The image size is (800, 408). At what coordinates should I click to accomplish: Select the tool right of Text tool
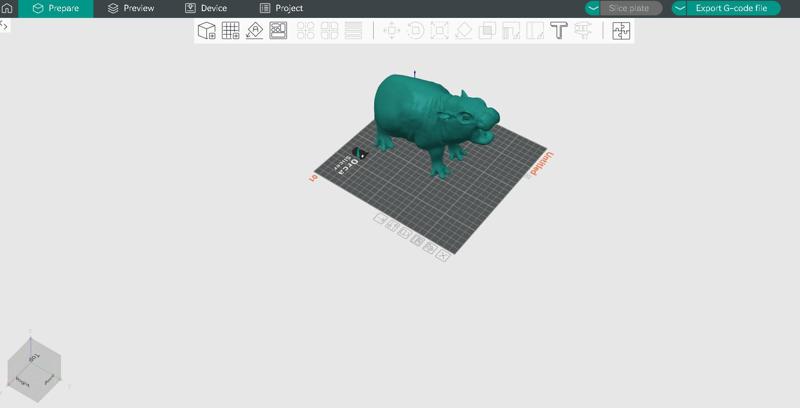582,31
